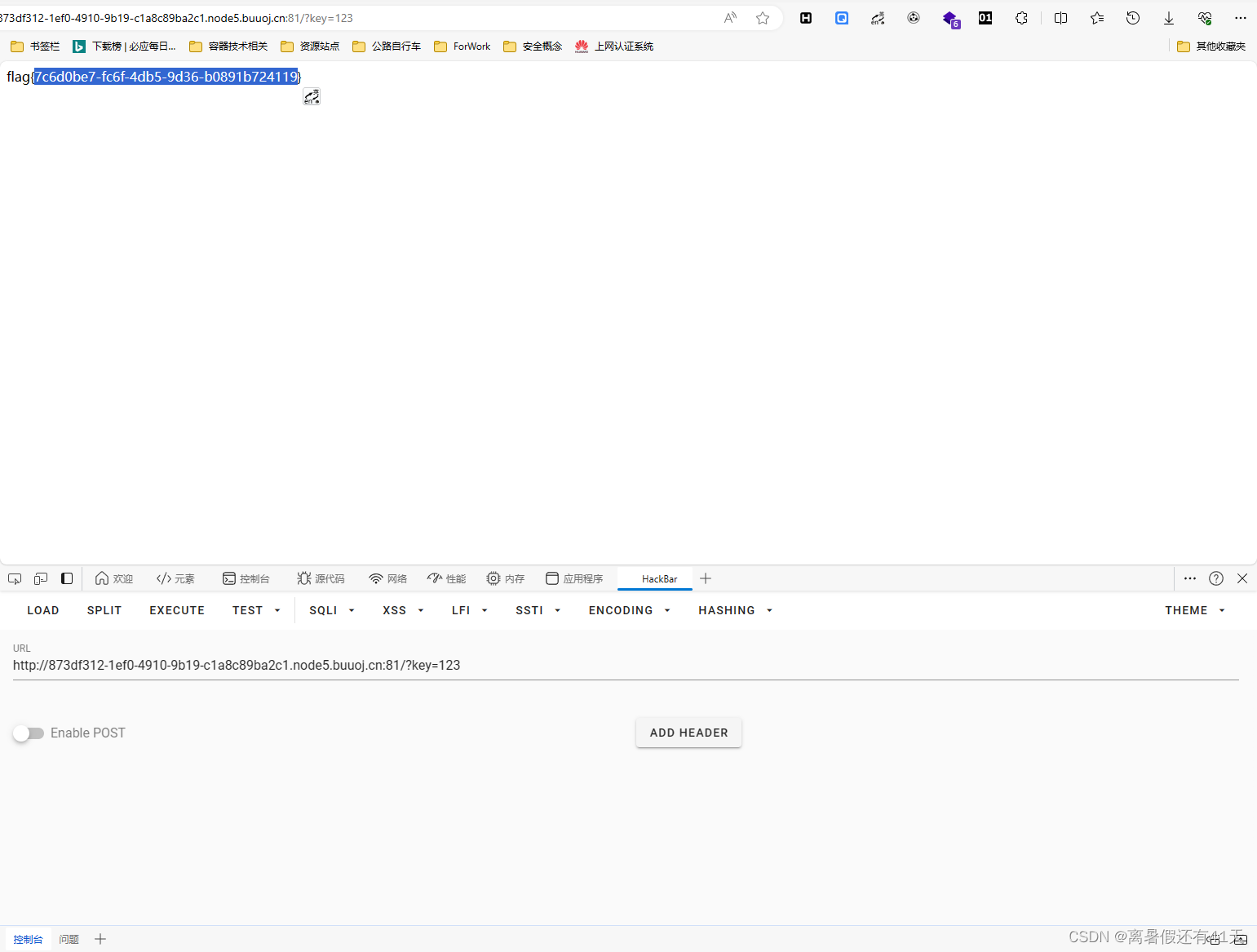Add drawer tab with plus icon
The height and width of the screenshot is (952, 1257).
(100, 939)
